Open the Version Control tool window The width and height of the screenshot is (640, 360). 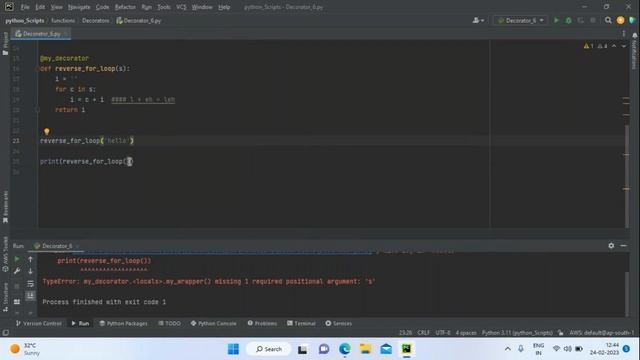[38, 323]
